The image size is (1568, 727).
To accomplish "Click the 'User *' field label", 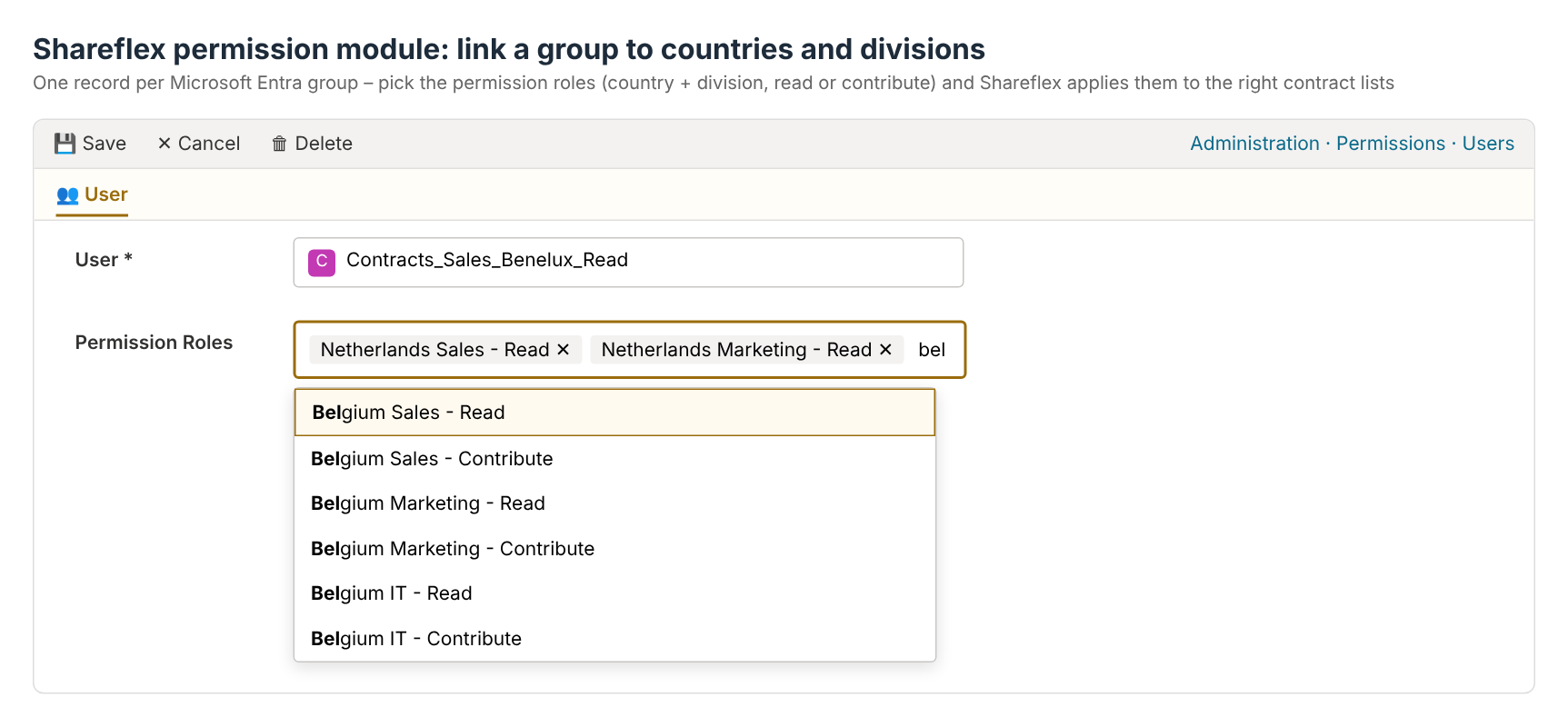I will click(104, 260).
